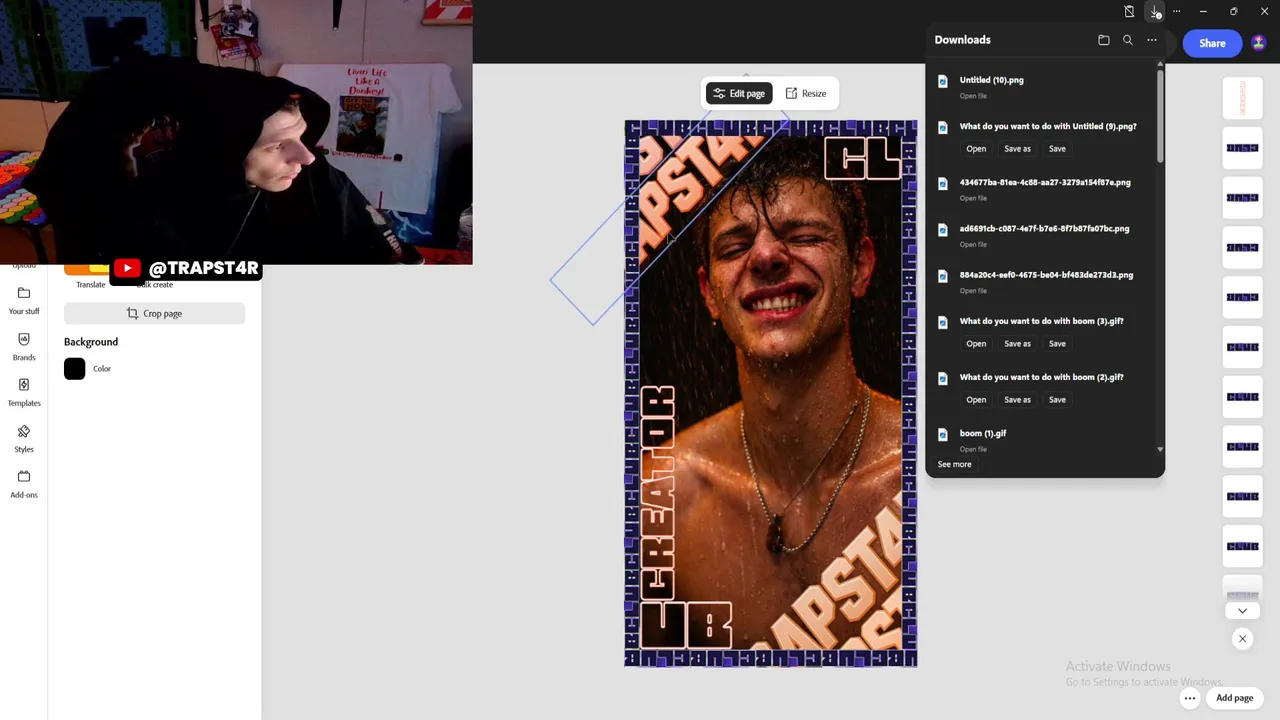This screenshot has width=1280, height=720.
Task: Click file icon for boom (1).gif
Action: coord(942,434)
